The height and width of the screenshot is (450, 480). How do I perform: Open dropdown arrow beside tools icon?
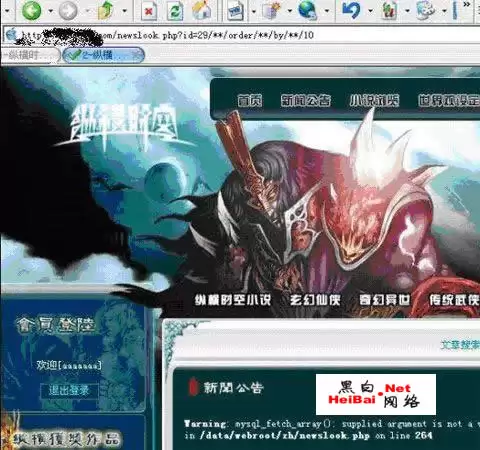click(x=407, y=11)
